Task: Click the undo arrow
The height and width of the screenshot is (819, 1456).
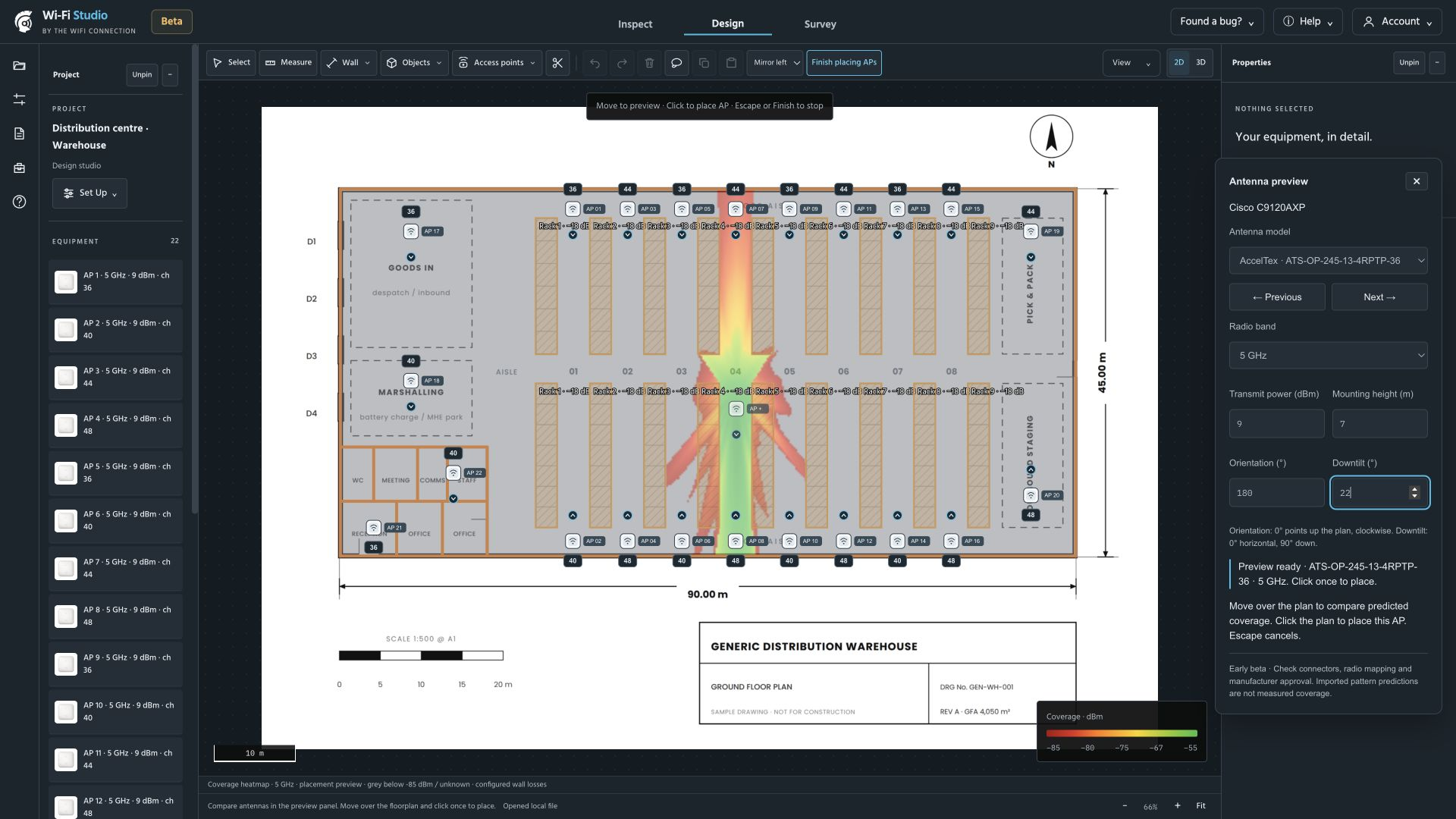Action: (595, 63)
